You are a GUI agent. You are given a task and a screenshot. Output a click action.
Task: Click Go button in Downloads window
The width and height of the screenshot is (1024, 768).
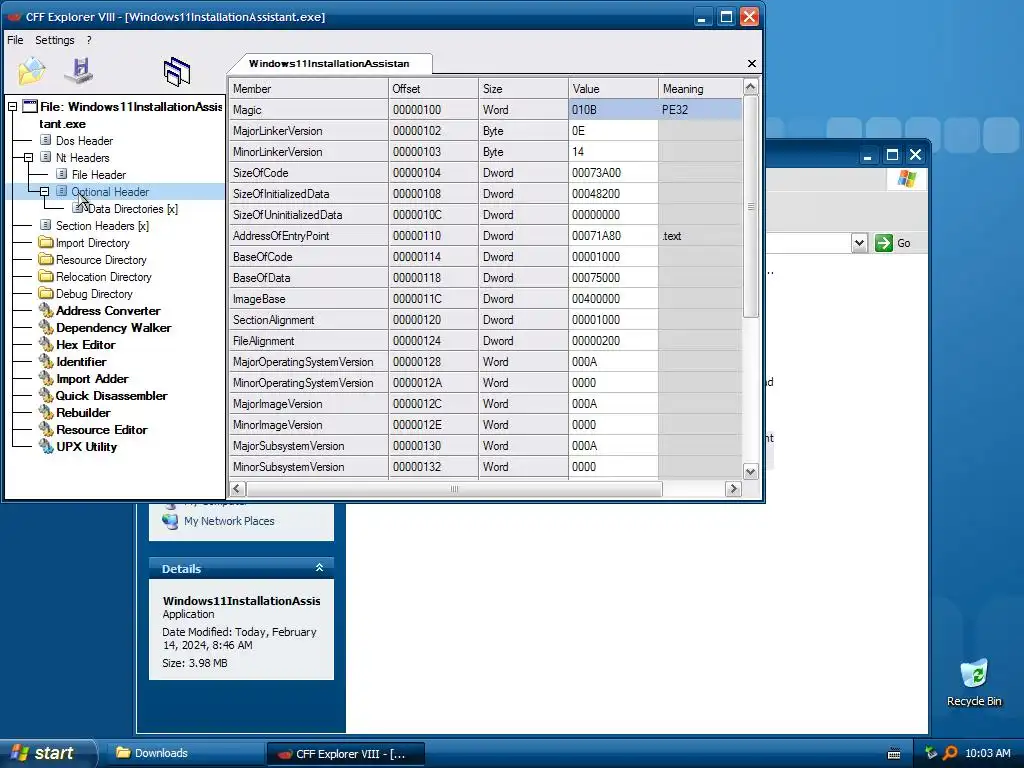click(893, 243)
